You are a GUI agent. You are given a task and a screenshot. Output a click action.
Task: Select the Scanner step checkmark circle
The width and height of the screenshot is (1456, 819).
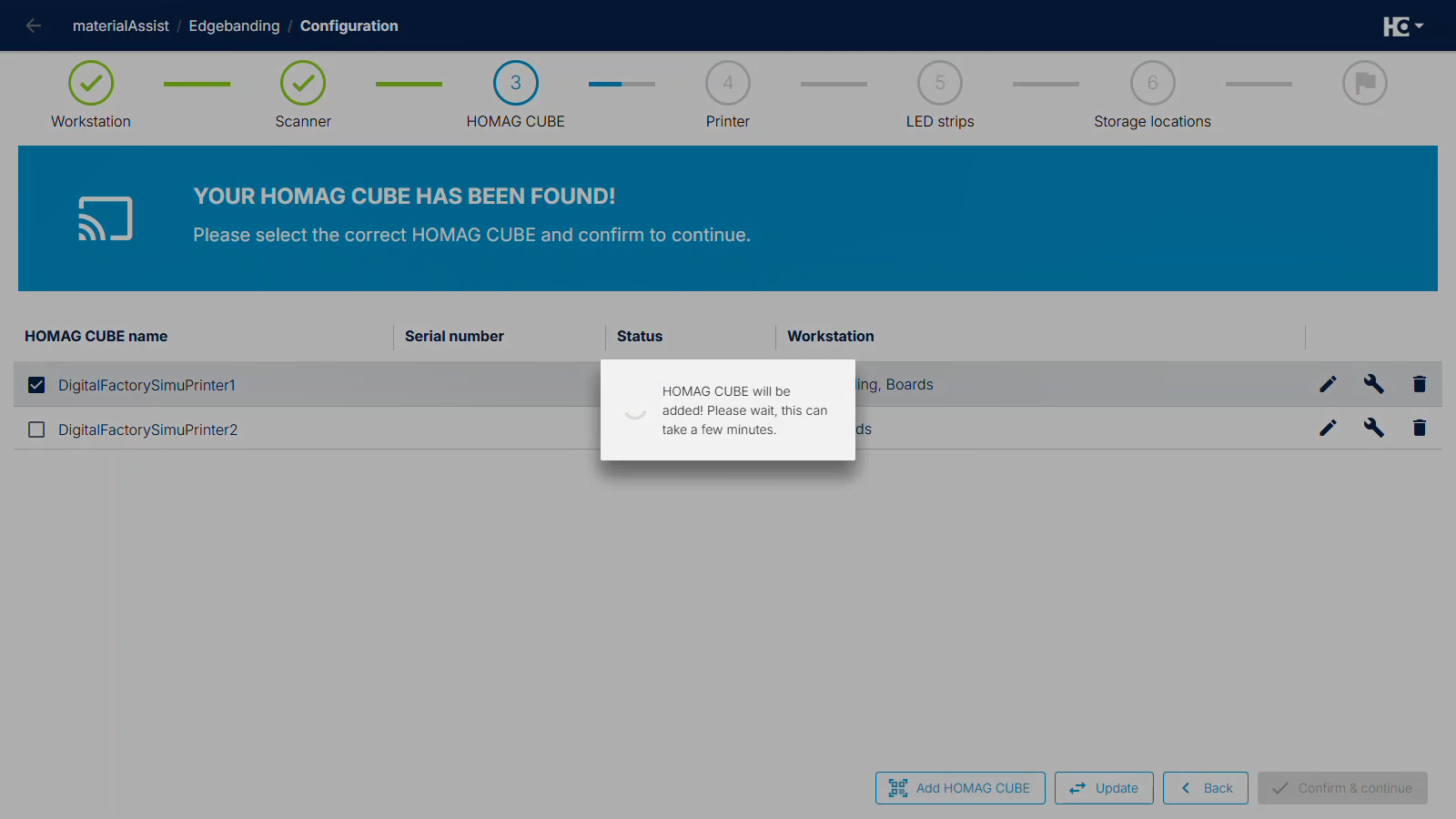coord(303,83)
